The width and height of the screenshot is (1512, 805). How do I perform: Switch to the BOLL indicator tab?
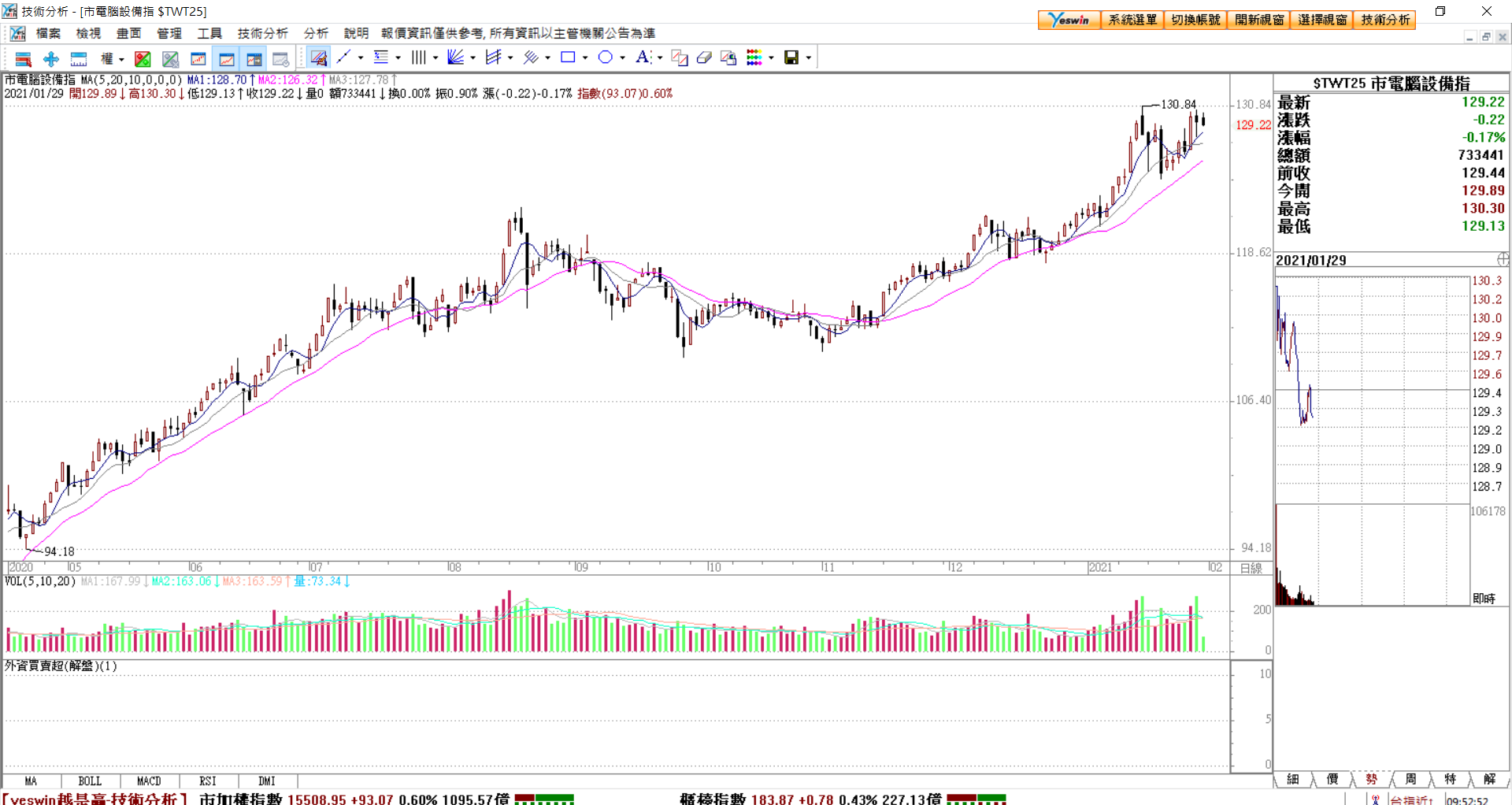90,781
